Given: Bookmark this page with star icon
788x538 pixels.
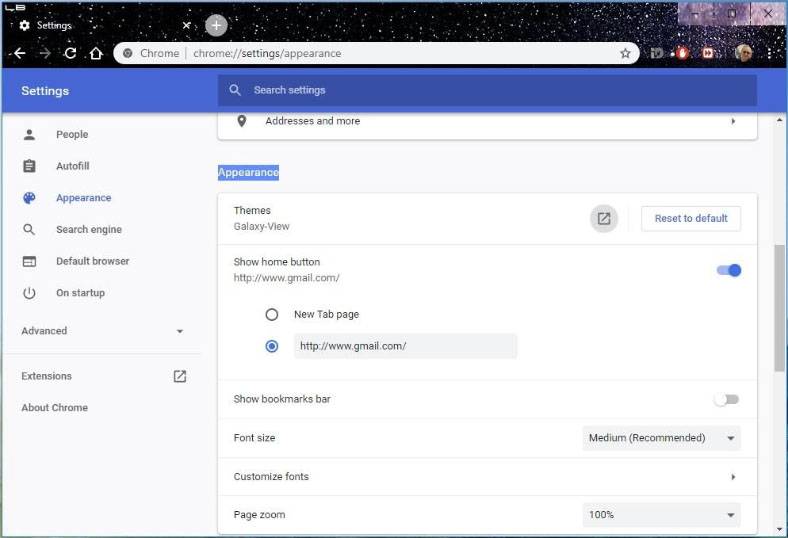Looking at the screenshot, I should [x=625, y=53].
